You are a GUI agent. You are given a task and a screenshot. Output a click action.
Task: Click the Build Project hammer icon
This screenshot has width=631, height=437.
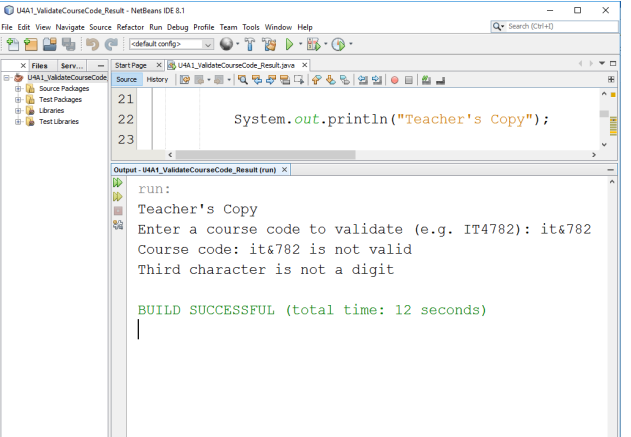point(250,44)
